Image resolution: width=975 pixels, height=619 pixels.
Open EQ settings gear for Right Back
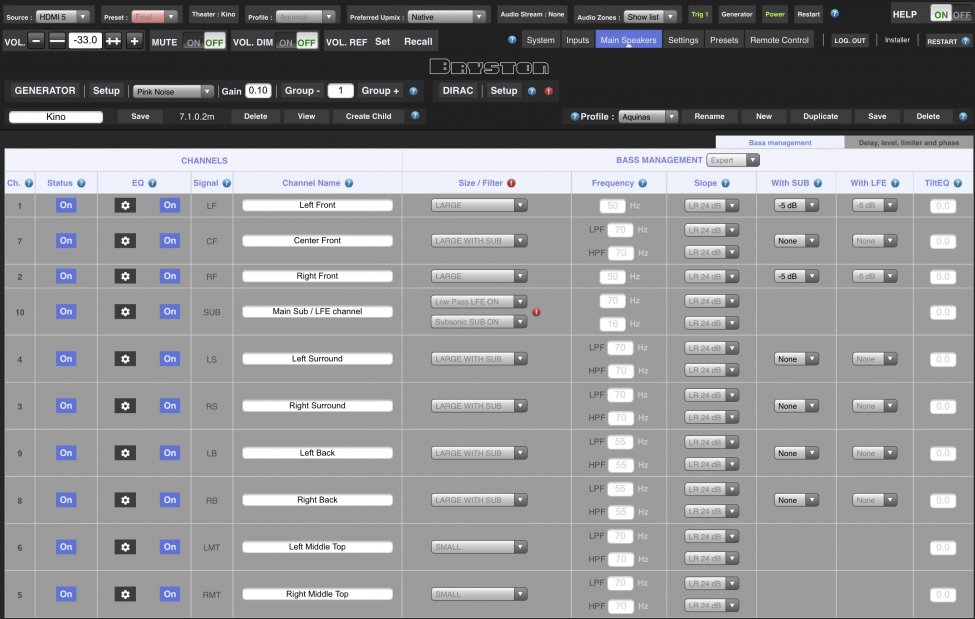[125, 500]
